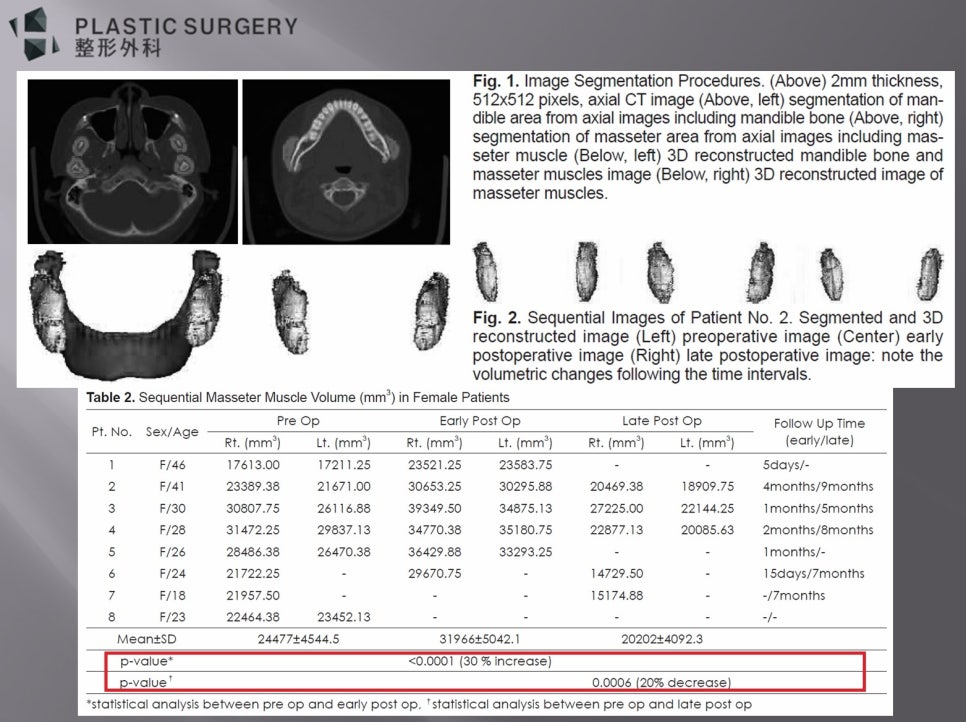Click the "Follow Up Time" column header
The height and width of the screenshot is (722, 966).
(819, 432)
